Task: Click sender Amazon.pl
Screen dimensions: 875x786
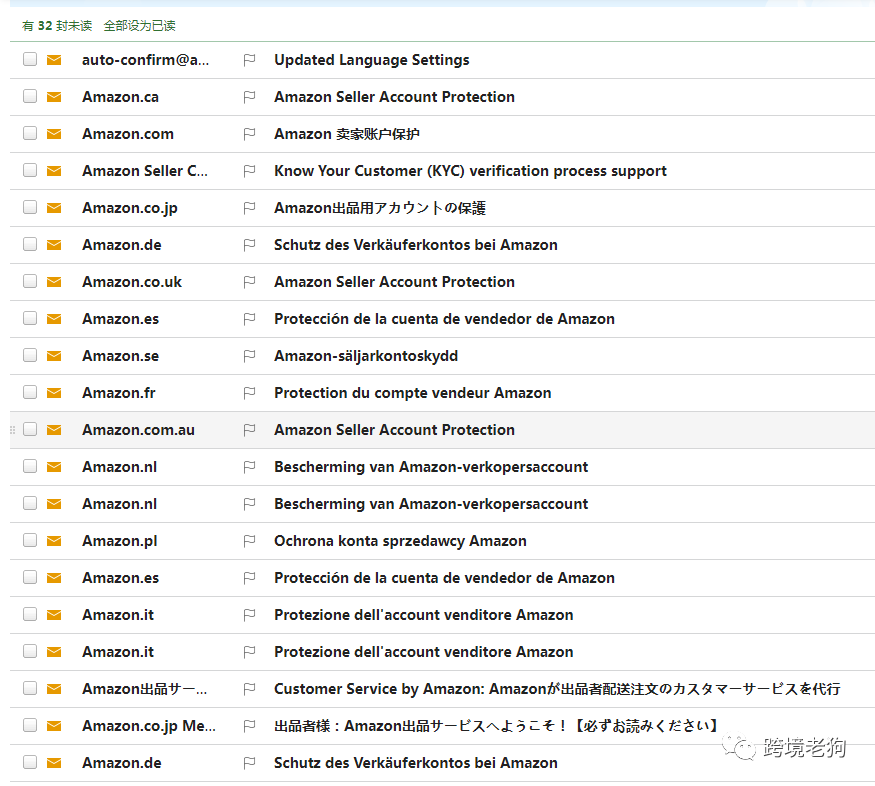Action: pos(119,541)
